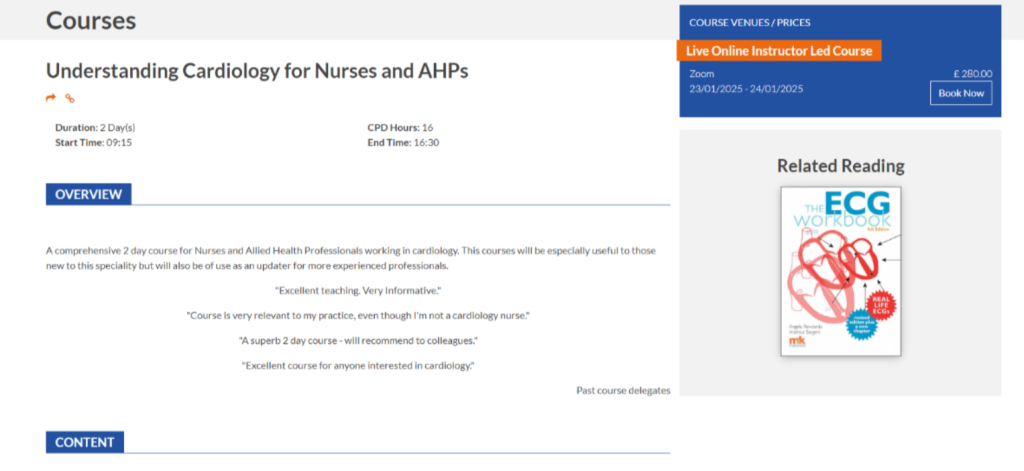Viewport: 1024px width, 471px height.
Task: Click the orange share arrow icon
Action: tap(51, 98)
